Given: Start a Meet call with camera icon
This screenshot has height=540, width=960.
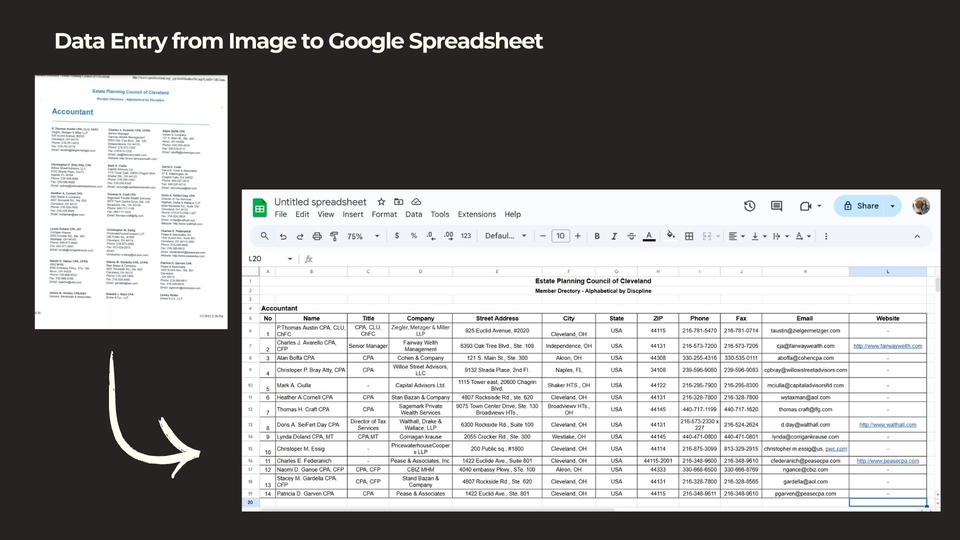Looking at the screenshot, I should (806, 206).
